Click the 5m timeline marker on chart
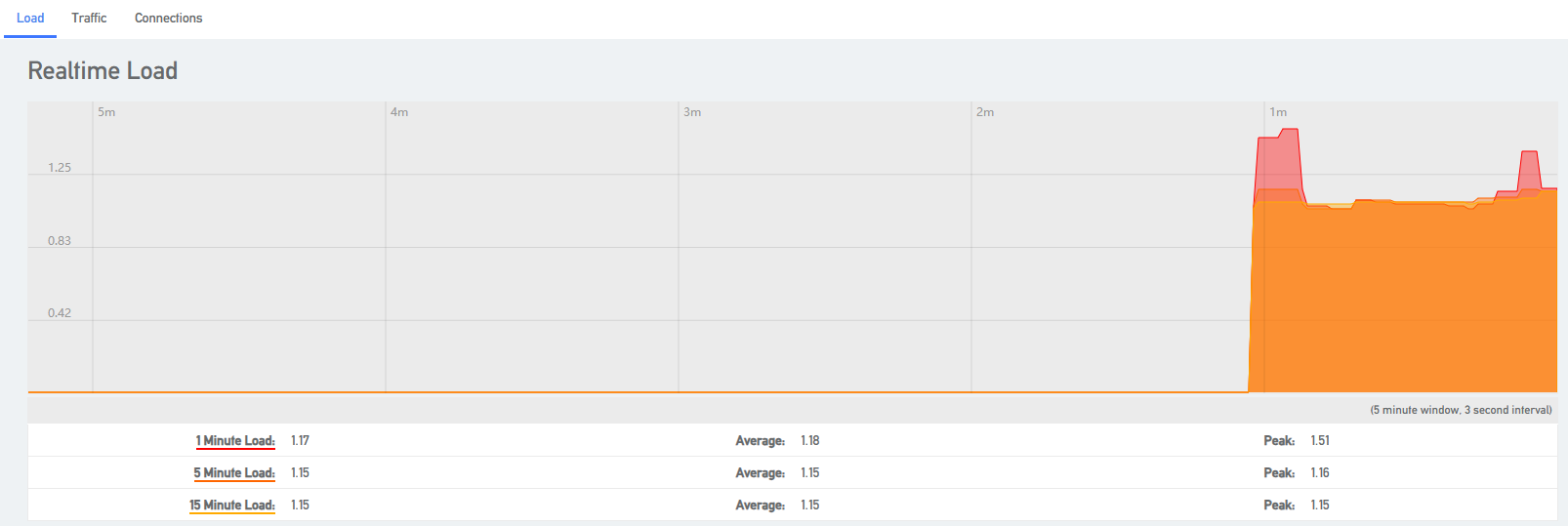 (106, 112)
